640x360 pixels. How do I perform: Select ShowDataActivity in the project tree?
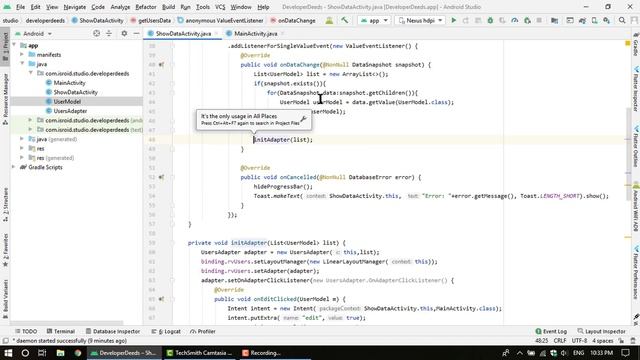pos(76,92)
